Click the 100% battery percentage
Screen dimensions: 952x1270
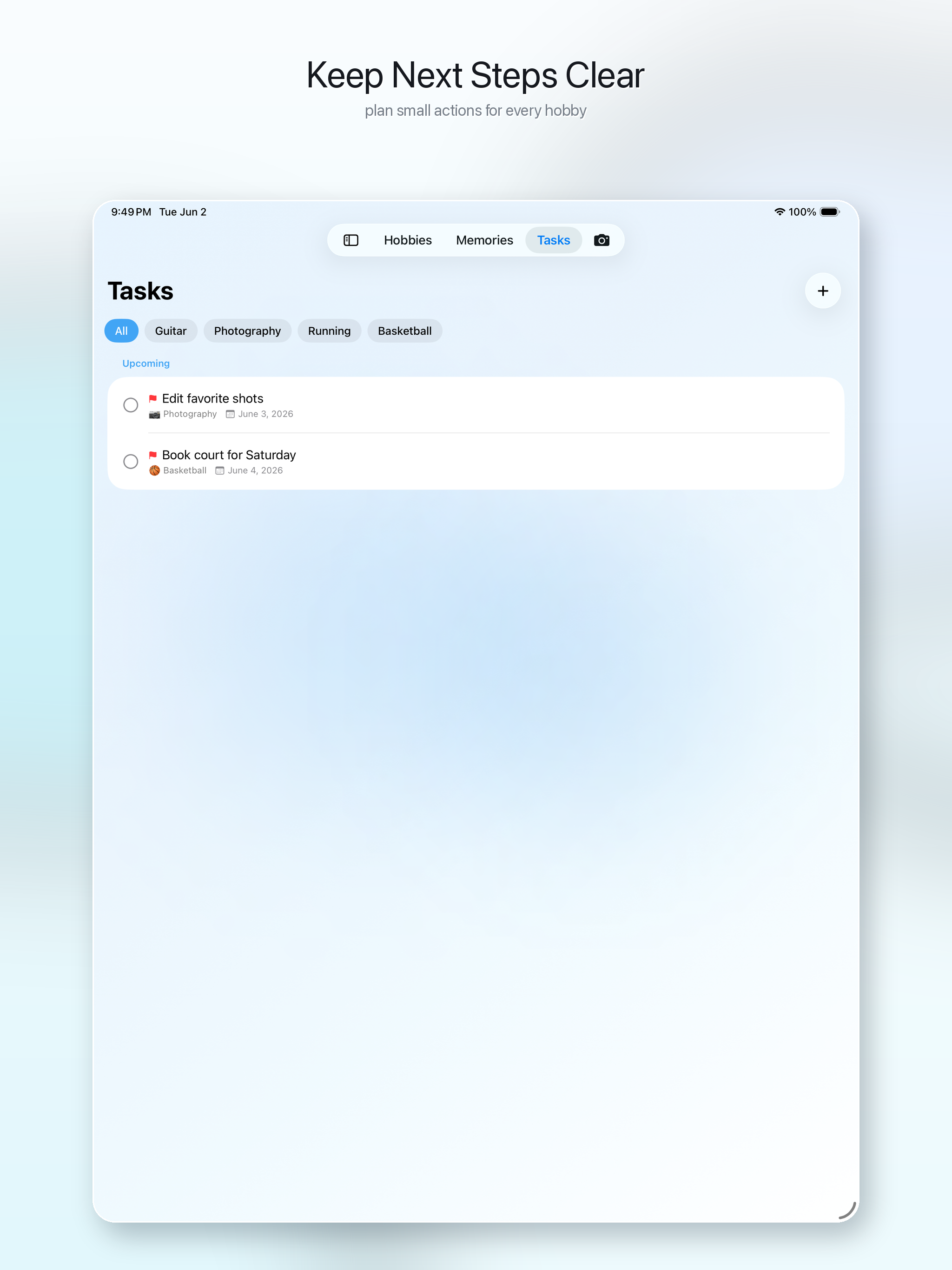tap(802, 212)
